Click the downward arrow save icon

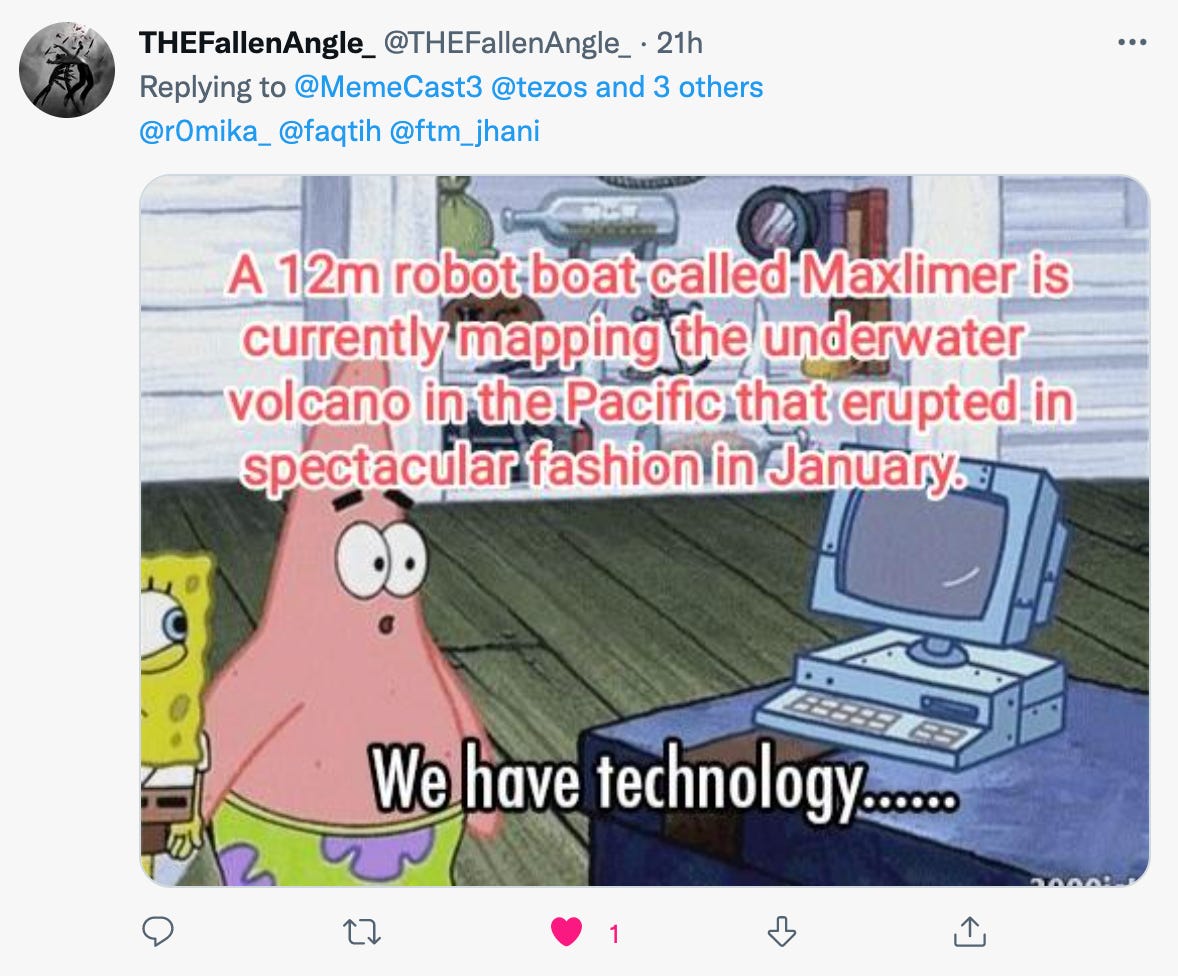tap(781, 932)
